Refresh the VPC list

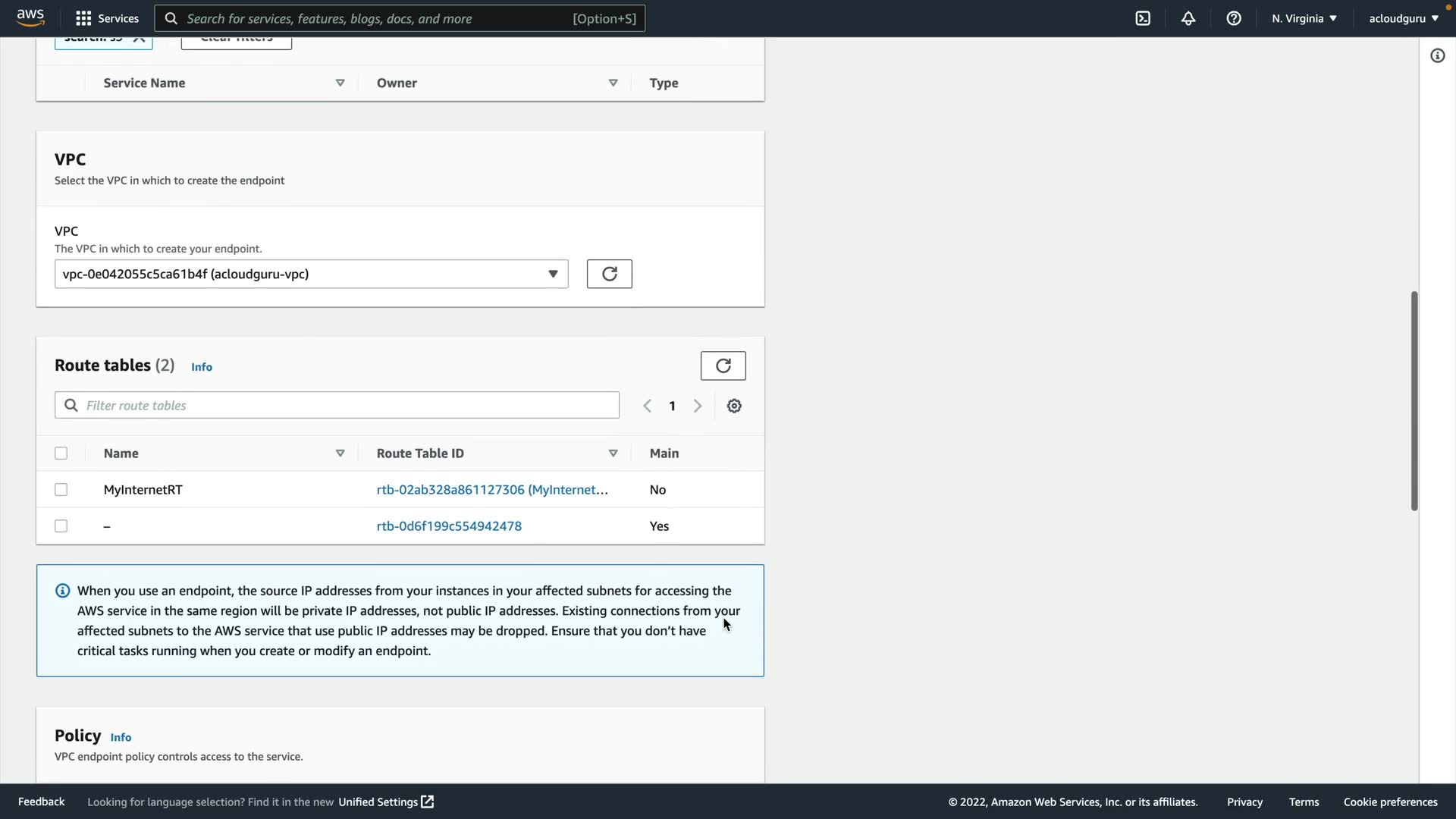point(609,274)
